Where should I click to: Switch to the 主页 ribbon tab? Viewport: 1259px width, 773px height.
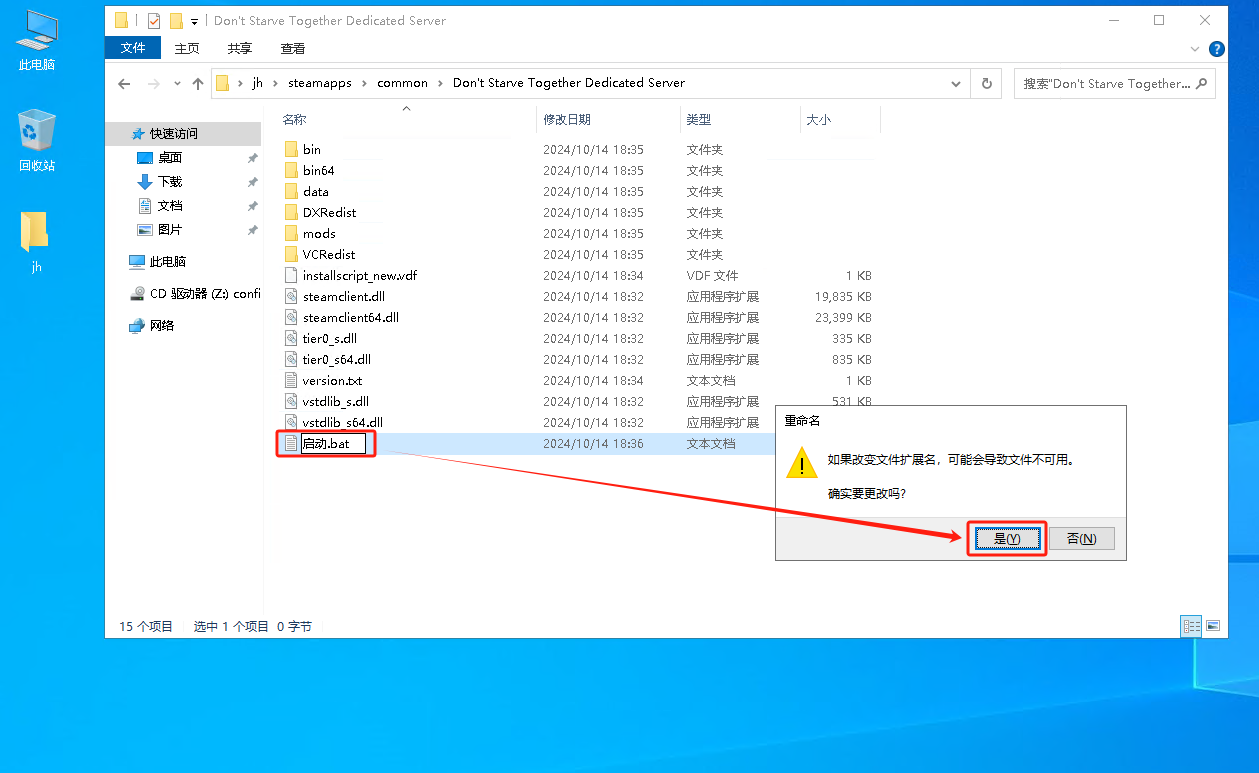[x=187, y=48]
